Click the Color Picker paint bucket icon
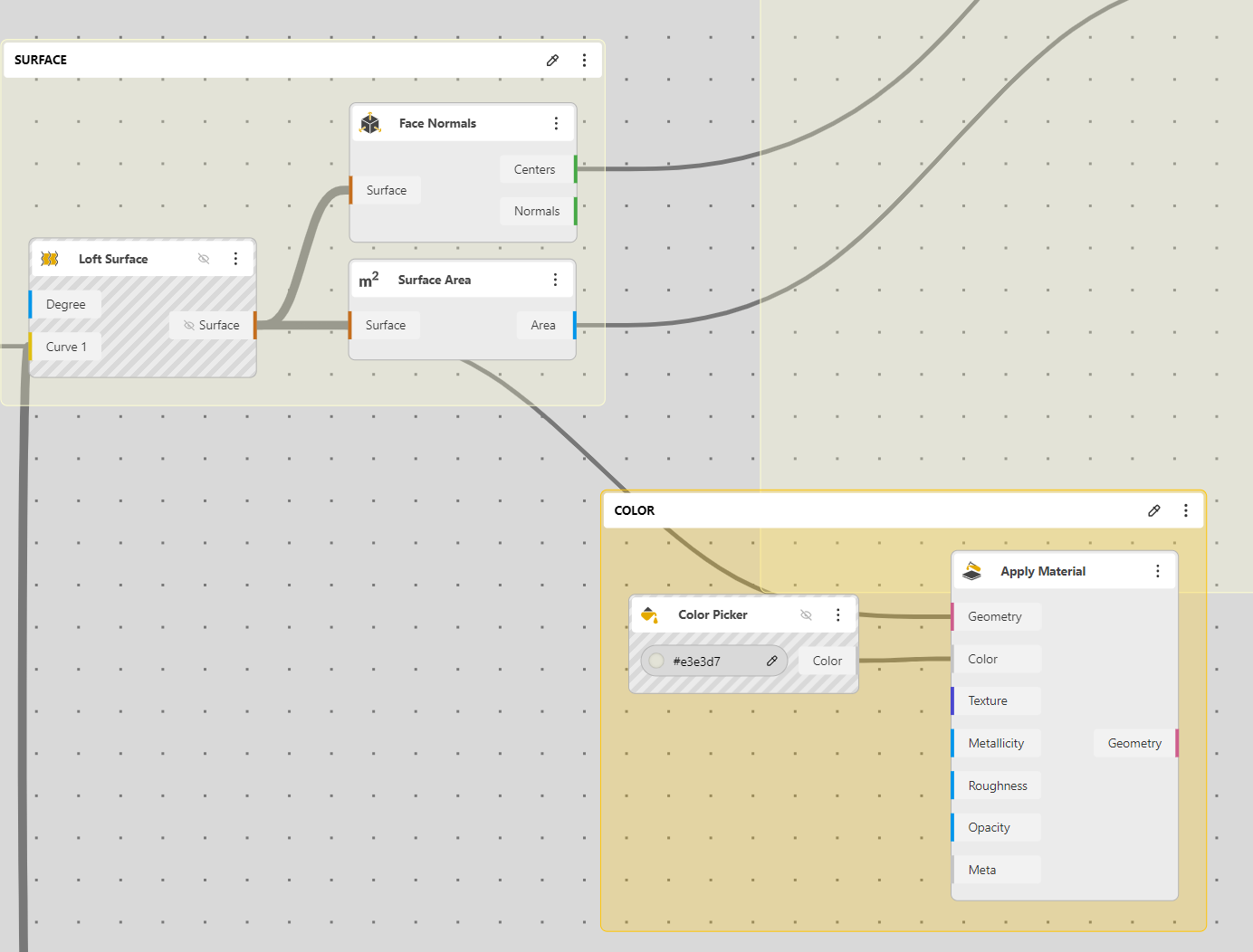 (649, 615)
